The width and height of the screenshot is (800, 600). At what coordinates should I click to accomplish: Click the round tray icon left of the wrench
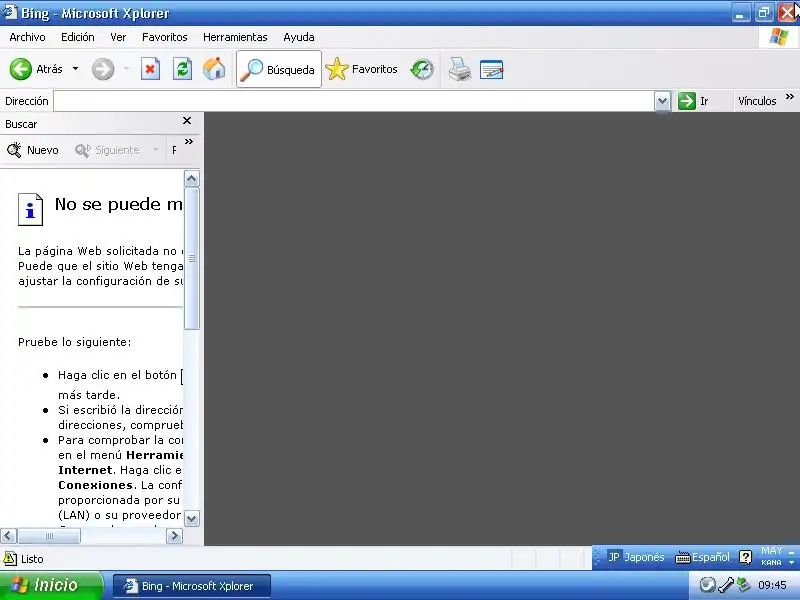[x=707, y=585]
